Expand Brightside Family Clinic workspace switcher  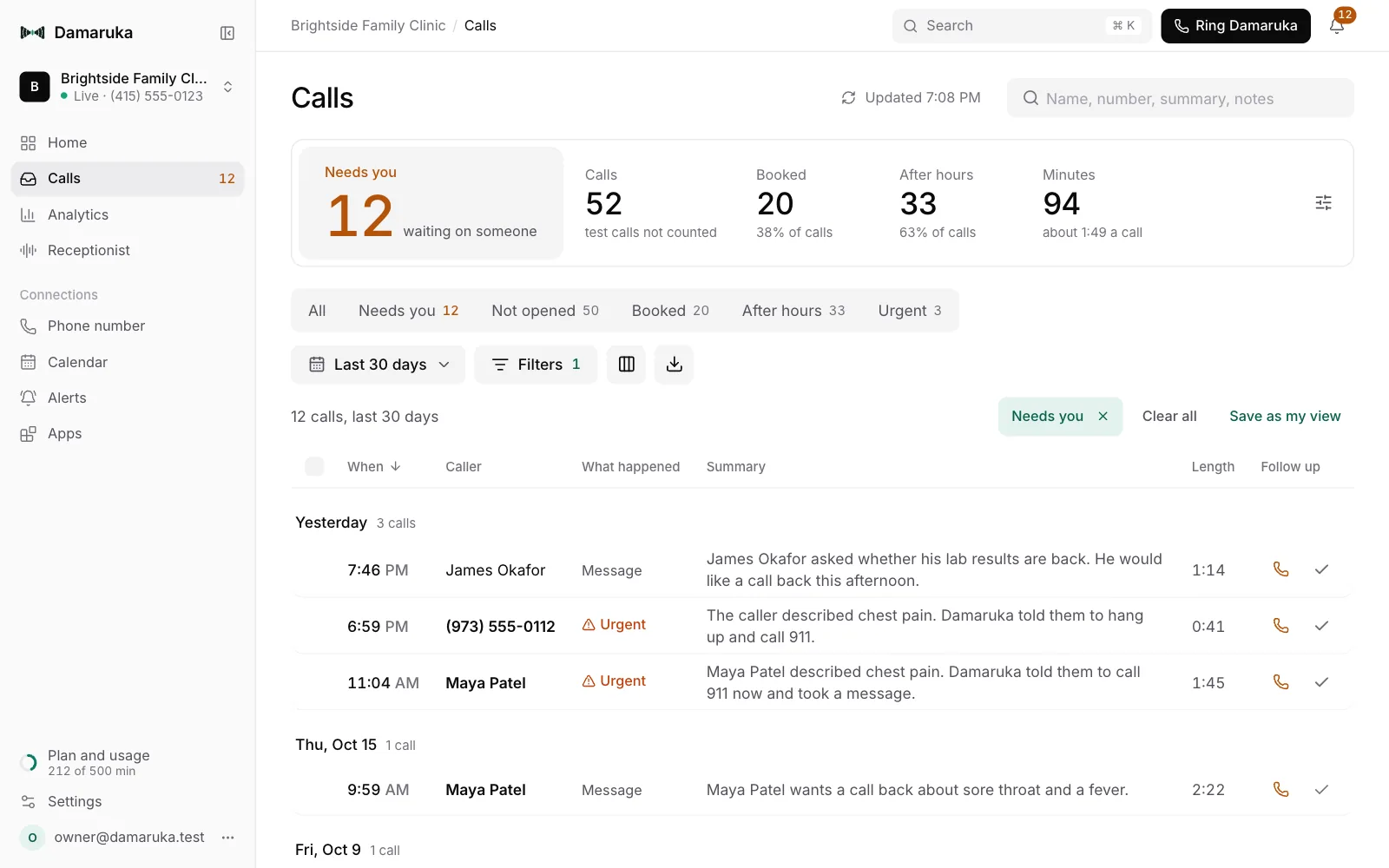(128, 87)
